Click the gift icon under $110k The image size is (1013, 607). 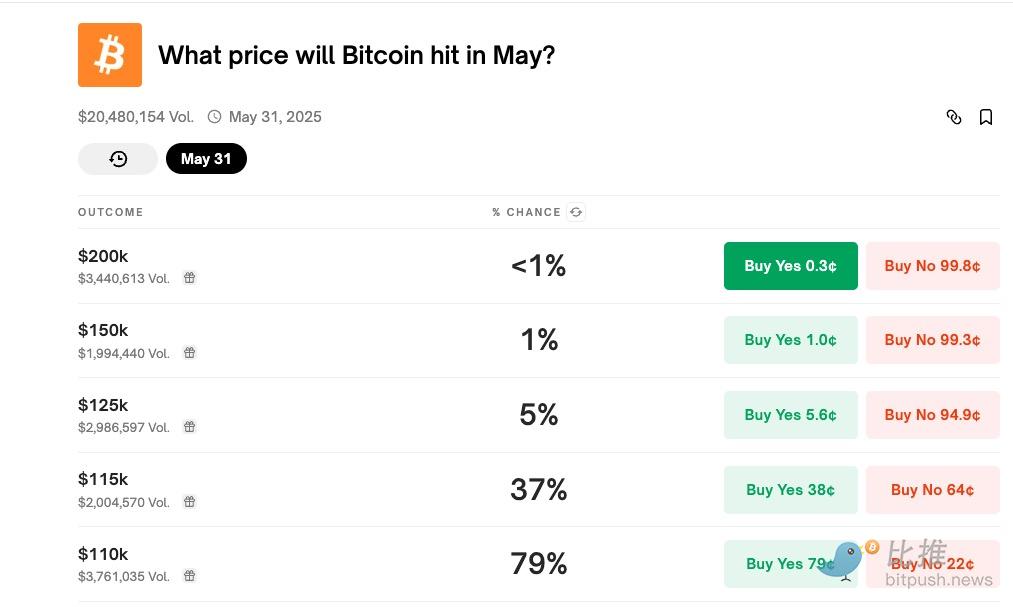(190, 576)
